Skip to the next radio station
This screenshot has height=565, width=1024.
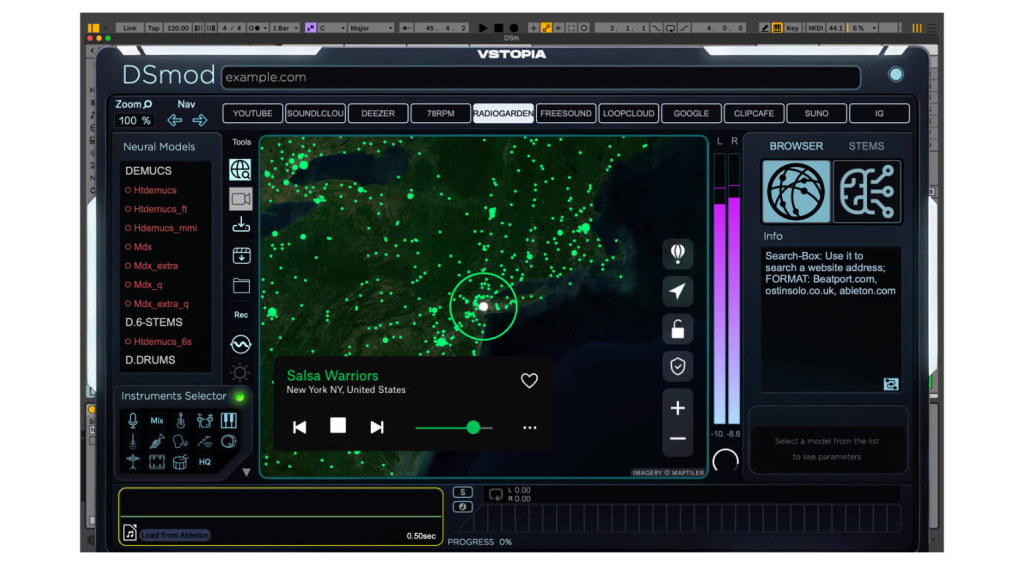click(377, 427)
